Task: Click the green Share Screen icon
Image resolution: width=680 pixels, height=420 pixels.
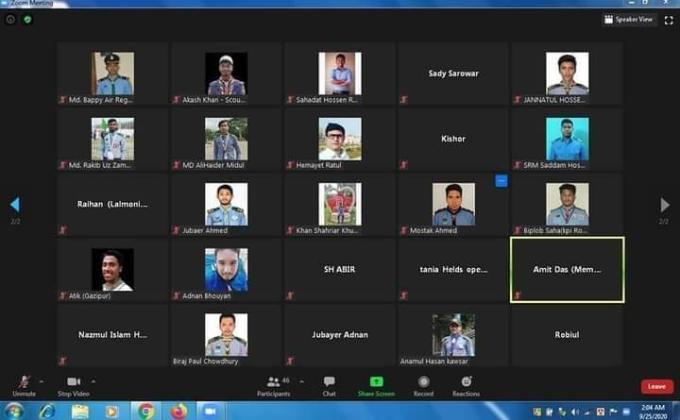Action: pyautogui.click(x=376, y=384)
